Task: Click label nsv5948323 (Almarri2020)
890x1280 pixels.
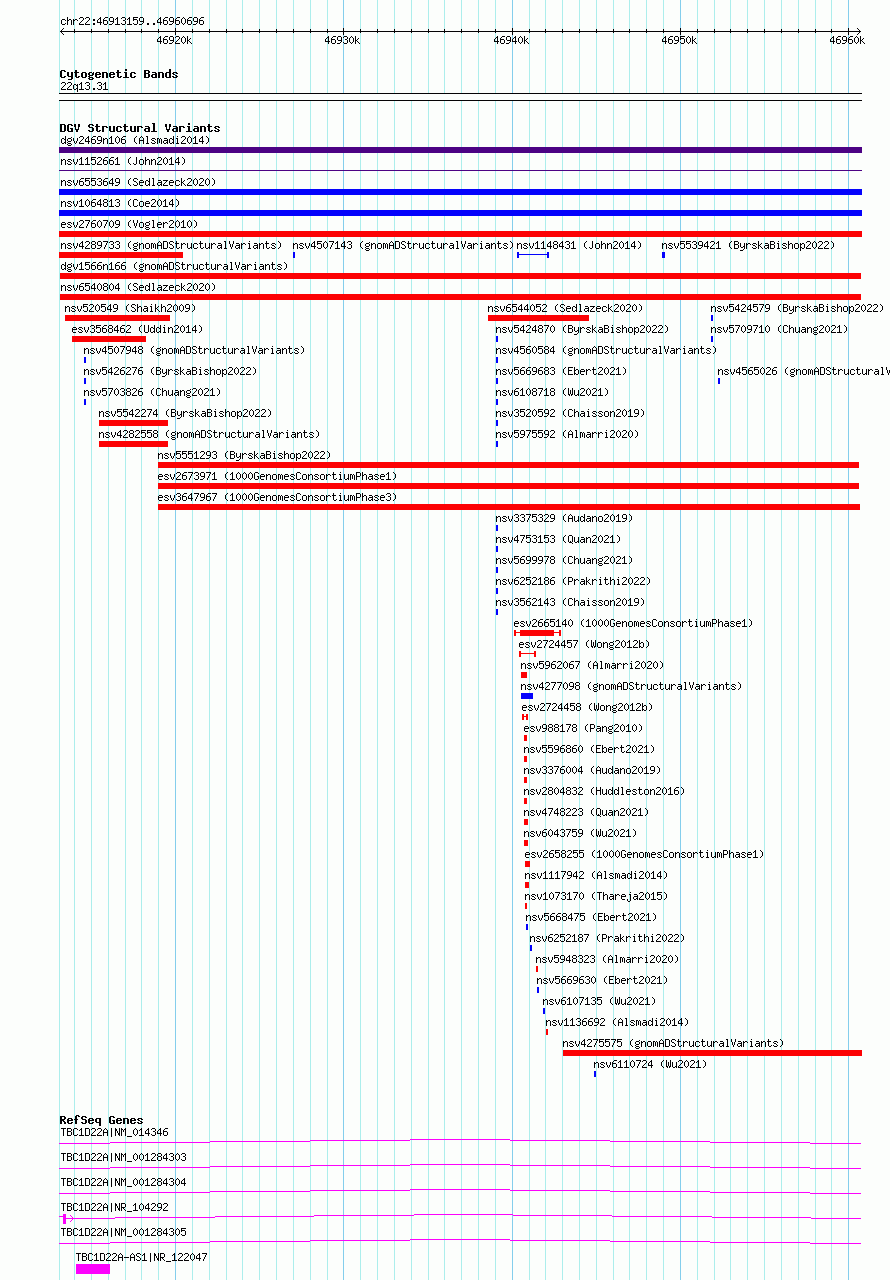Action: click(x=607, y=959)
